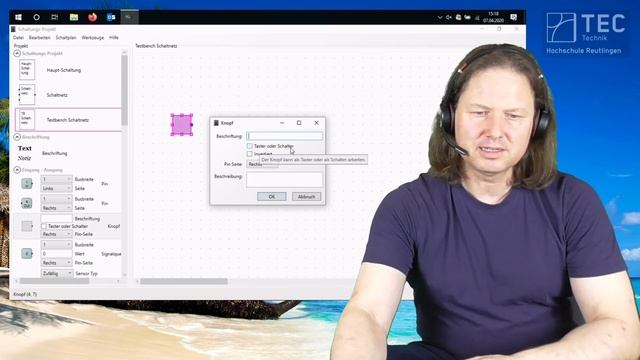This screenshot has width=640, height=360.
Task: Click the pink Knopf block on canvas
Action: pyautogui.click(x=182, y=124)
